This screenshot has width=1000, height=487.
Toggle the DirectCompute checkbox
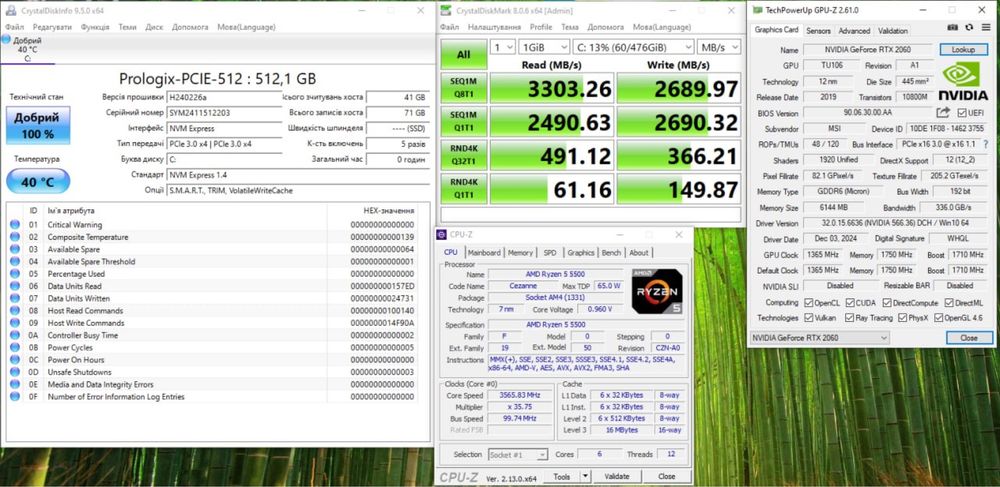point(889,303)
